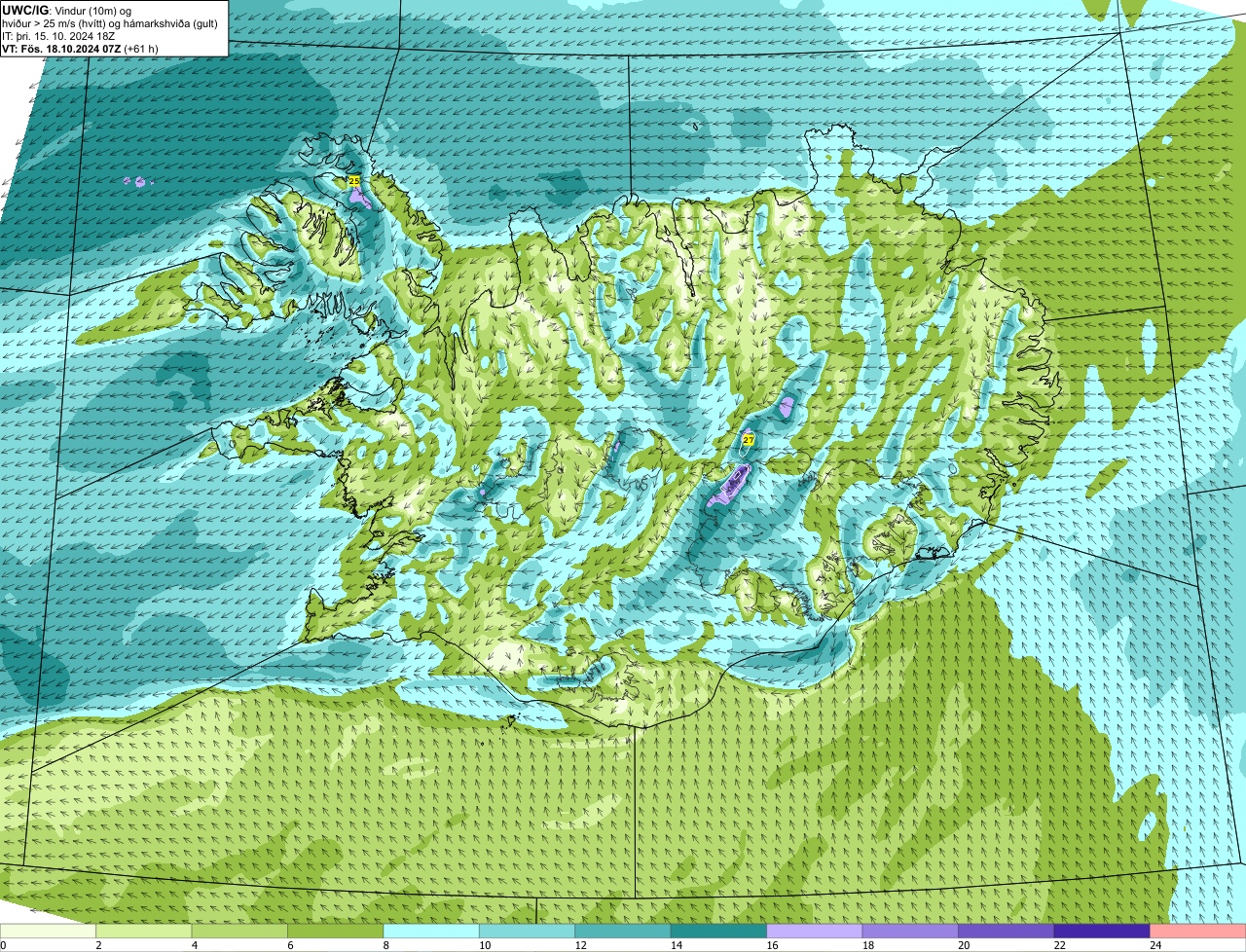Click the "2" tick label on the color scale
1246x952 pixels.
98,945
